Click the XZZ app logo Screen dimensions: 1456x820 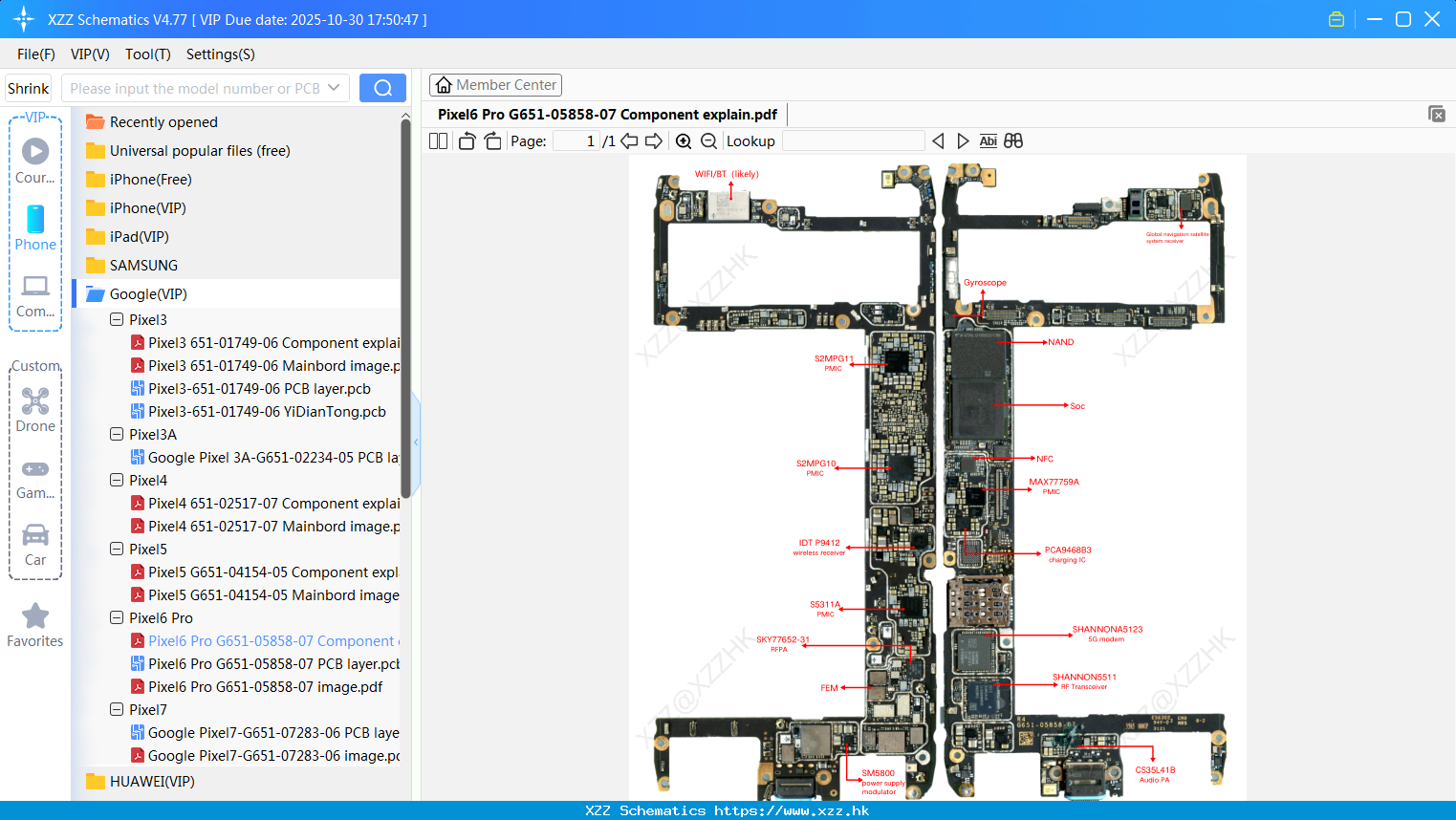(24, 19)
